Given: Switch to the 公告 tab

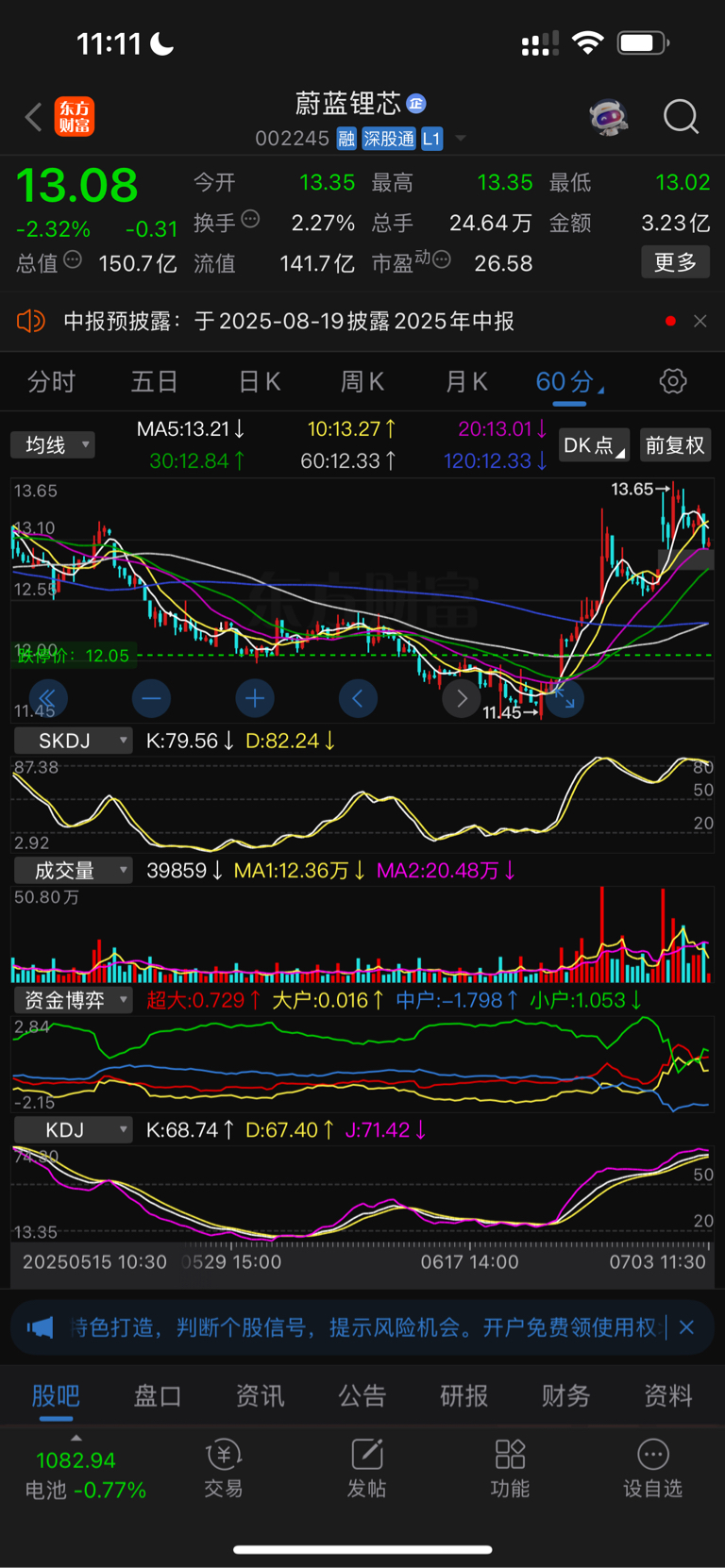Looking at the screenshot, I should click(362, 1395).
